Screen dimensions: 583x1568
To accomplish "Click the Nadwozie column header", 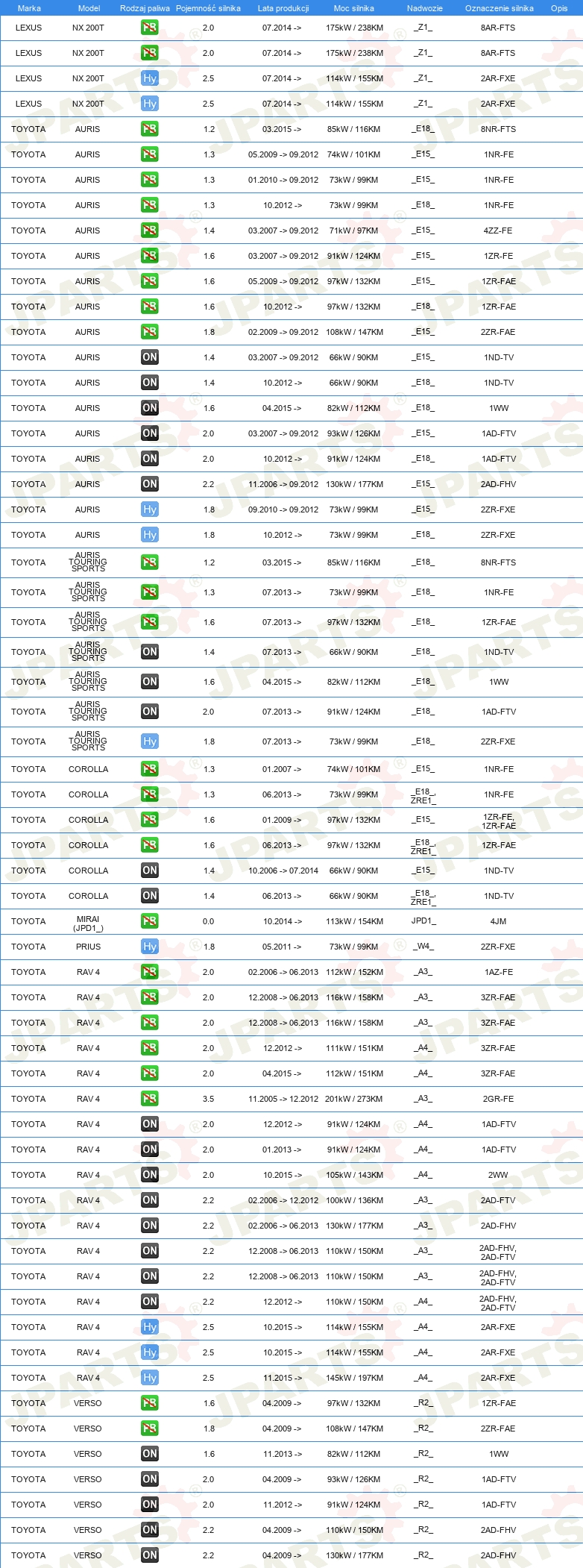I will [x=425, y=8].
